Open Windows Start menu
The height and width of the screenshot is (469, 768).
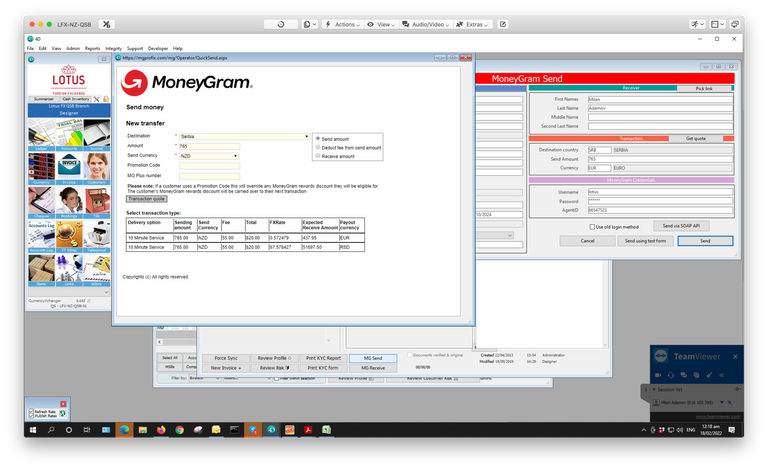pyautogui.click(x=33, y=430)
